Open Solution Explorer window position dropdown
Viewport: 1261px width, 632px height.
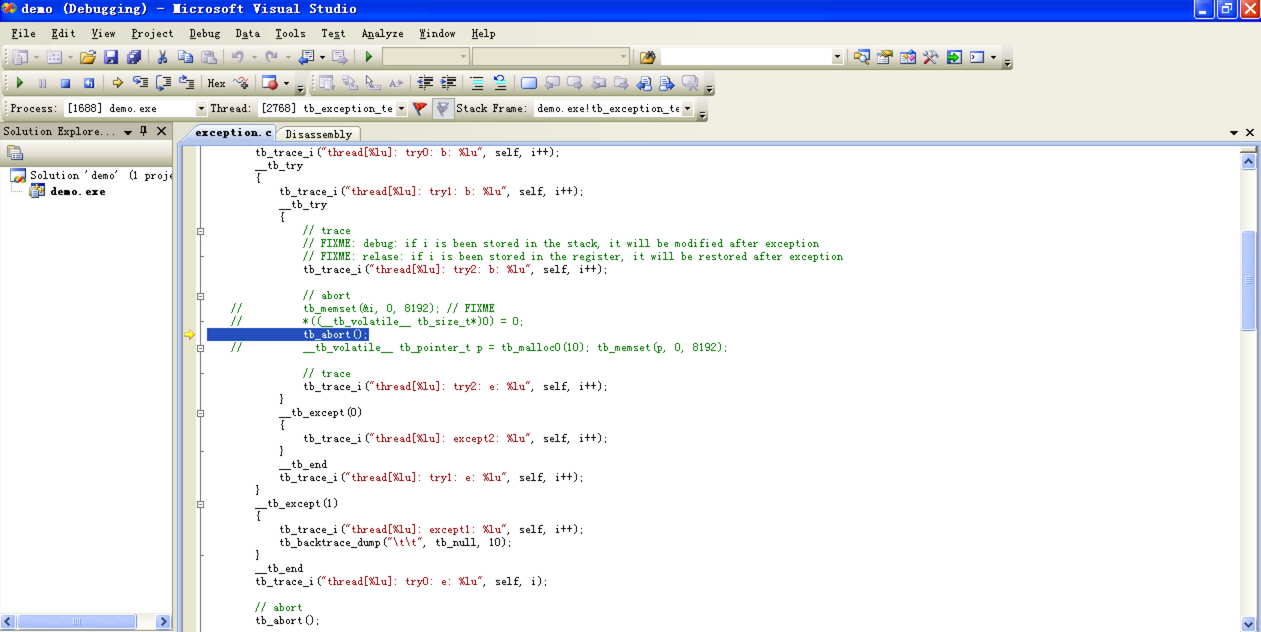point(128,132)
